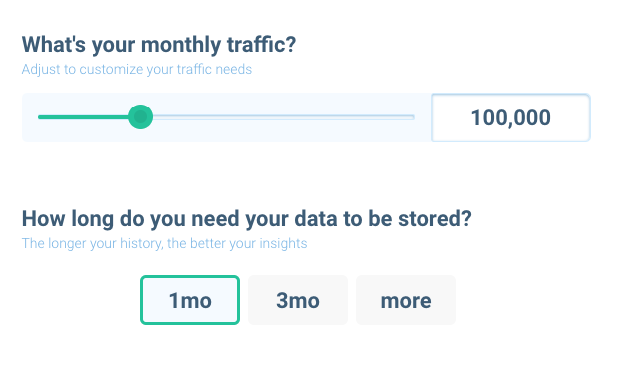The image size is (628, 366).
Task: Click the number 100,000 inside the traffic box
Action: pyautogui.click(x=511, y=118)
